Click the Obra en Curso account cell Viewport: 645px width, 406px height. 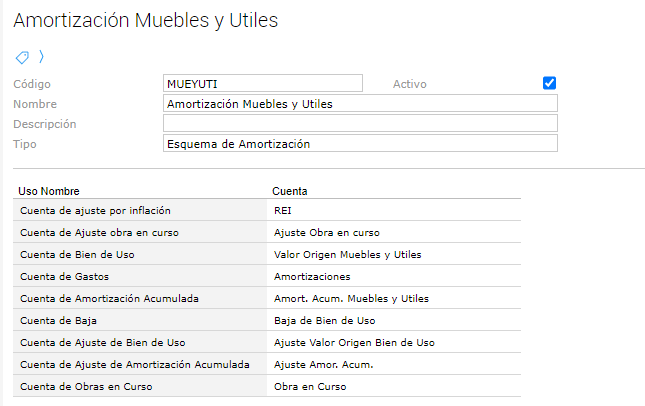tap(309, 386)
